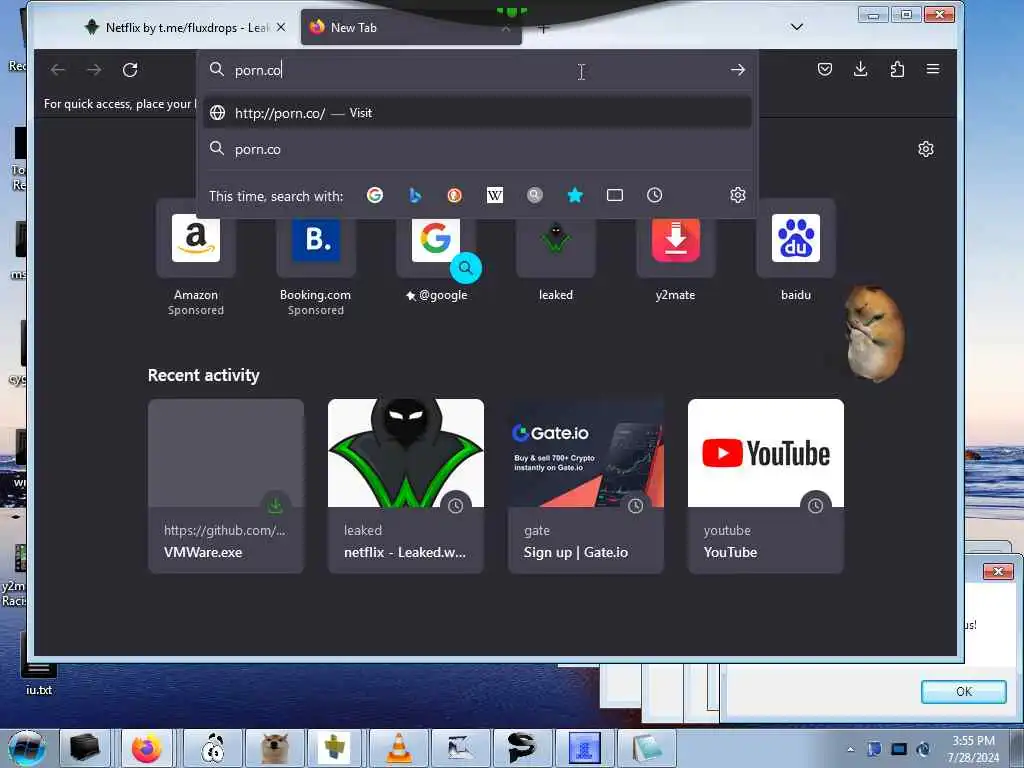The width and height of the screenshot is (1024, 768).
Task: Close the background dialog with red X
Action: pyautogui.click(x=998, y=571)
